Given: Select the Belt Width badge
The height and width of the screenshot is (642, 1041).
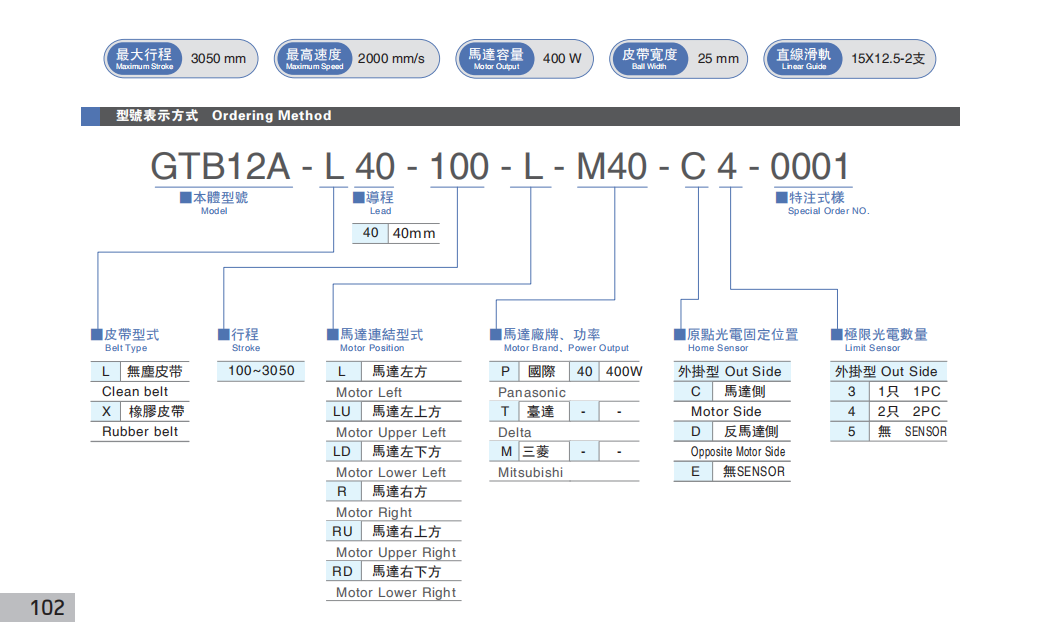Looking at the screenshot, I should coord(649,59).
